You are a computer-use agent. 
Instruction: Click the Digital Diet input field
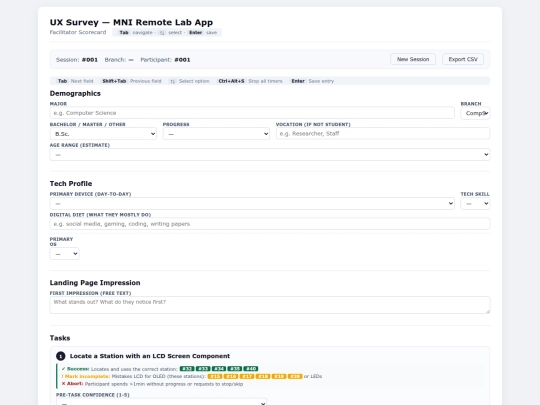click(270, 224)
